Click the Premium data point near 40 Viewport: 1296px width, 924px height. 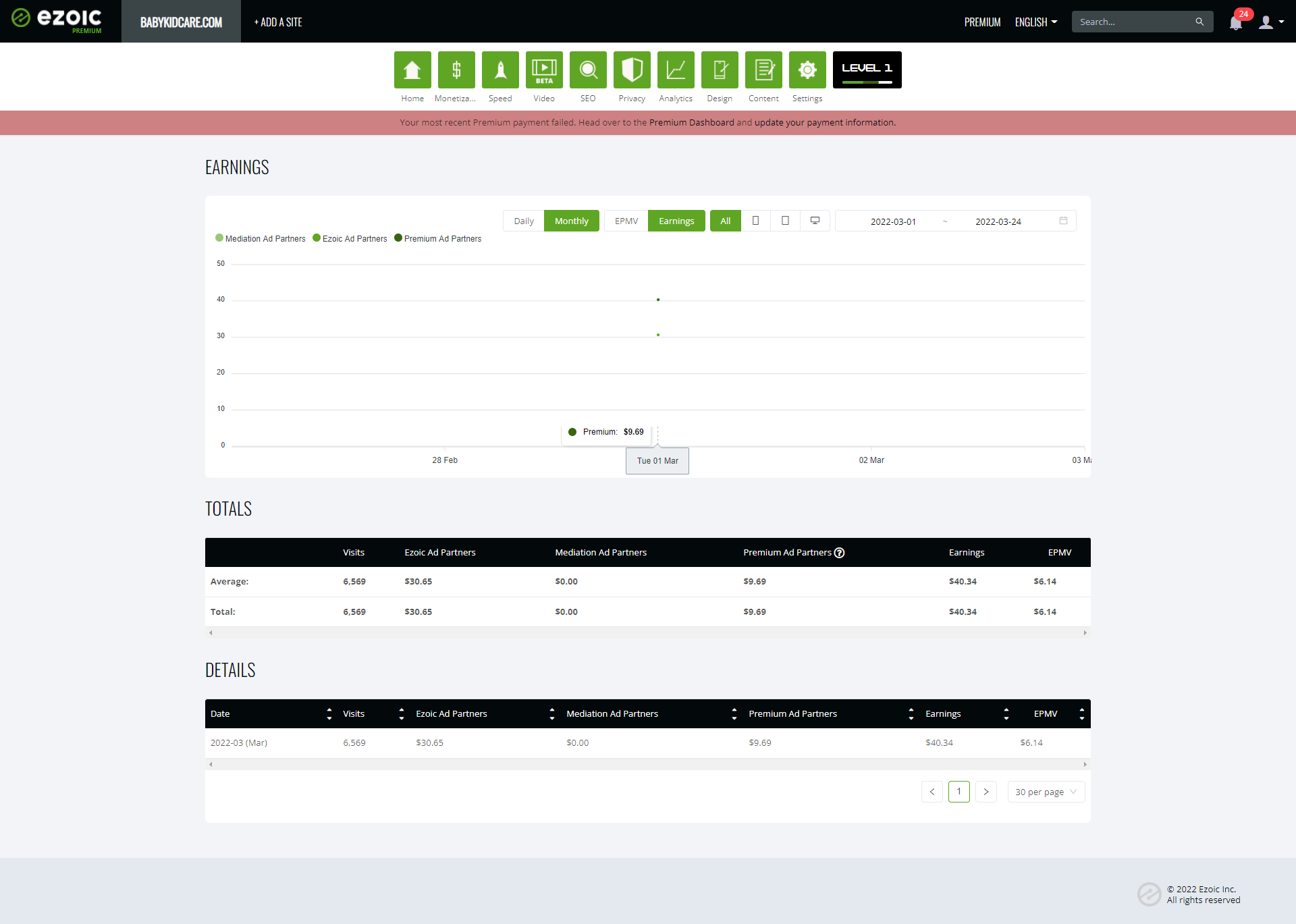[x=658, y=300]
